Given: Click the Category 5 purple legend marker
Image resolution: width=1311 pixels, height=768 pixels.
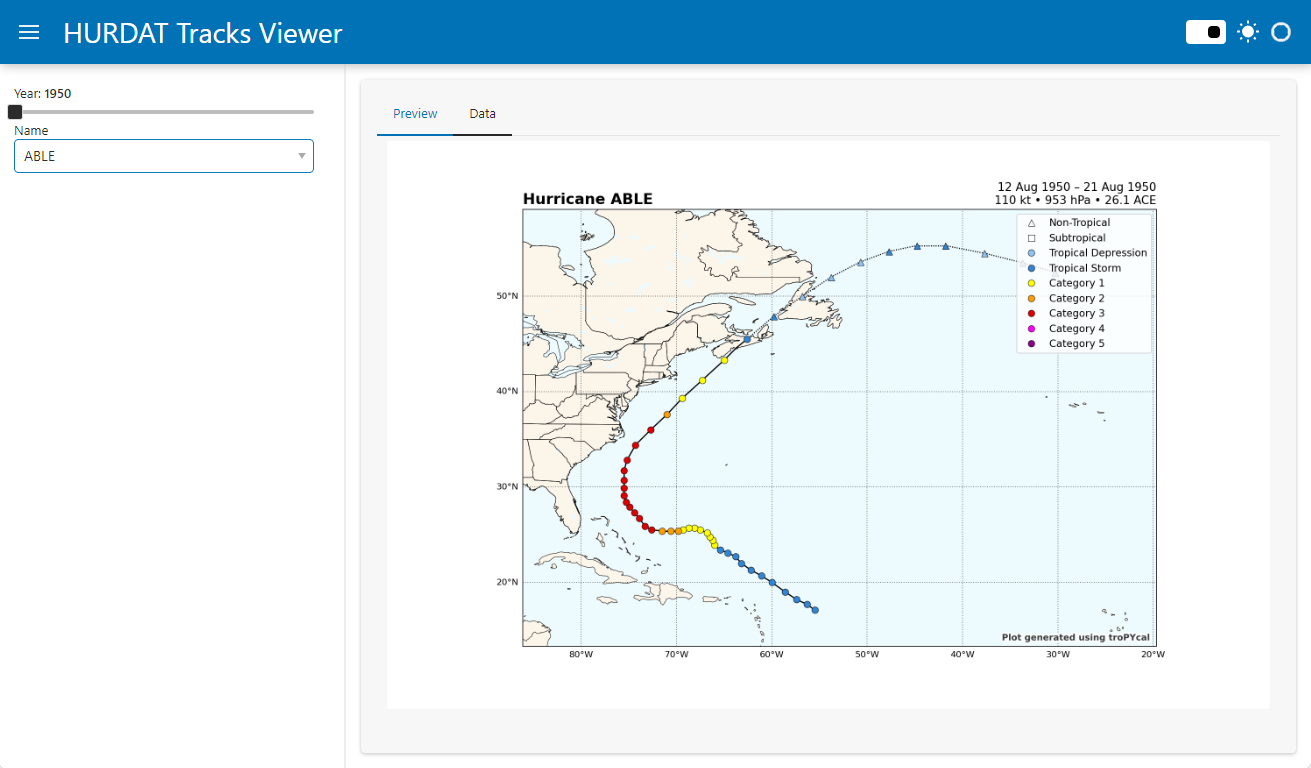Looking at the screenshot, I should tap(1031, 343).
